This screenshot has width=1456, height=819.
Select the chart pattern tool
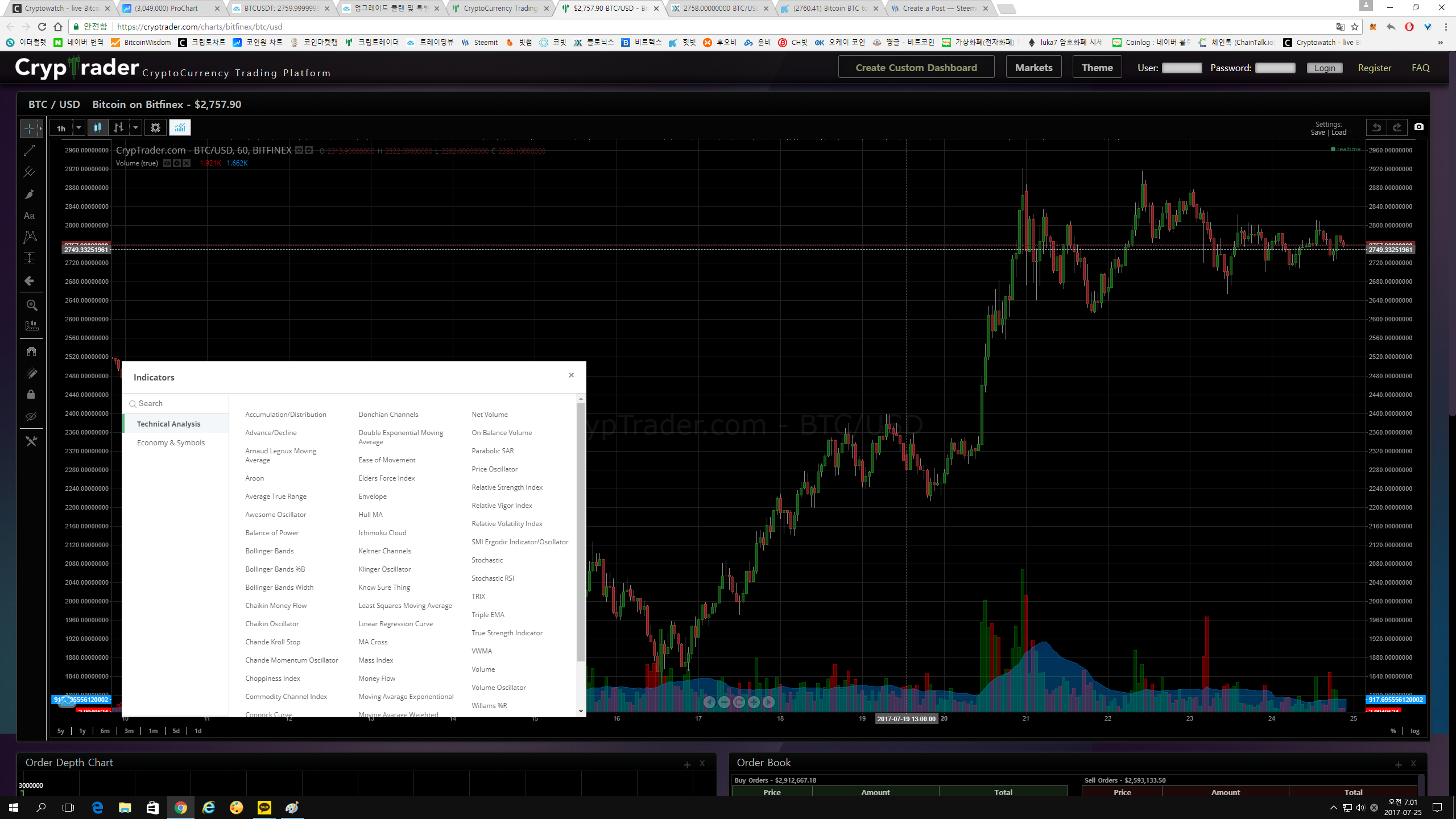[x=30, y=237]
